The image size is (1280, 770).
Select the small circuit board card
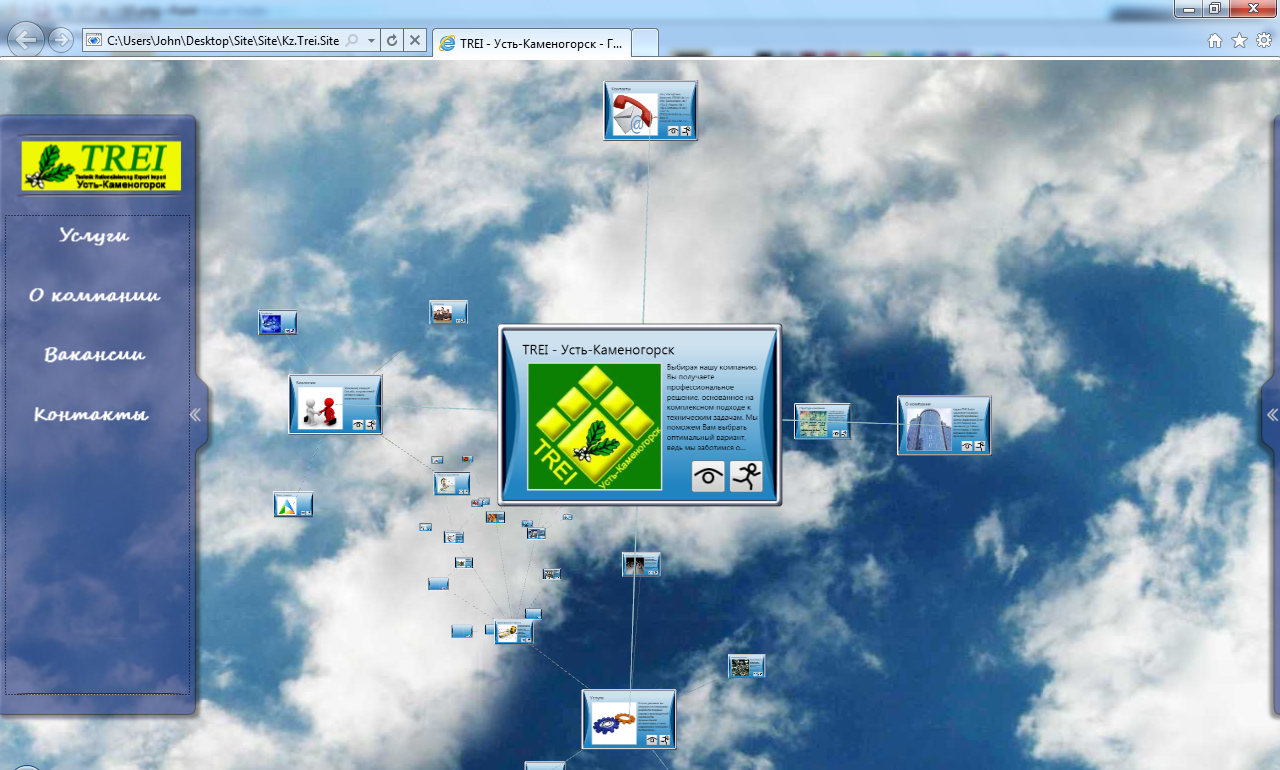click(746, 666)
